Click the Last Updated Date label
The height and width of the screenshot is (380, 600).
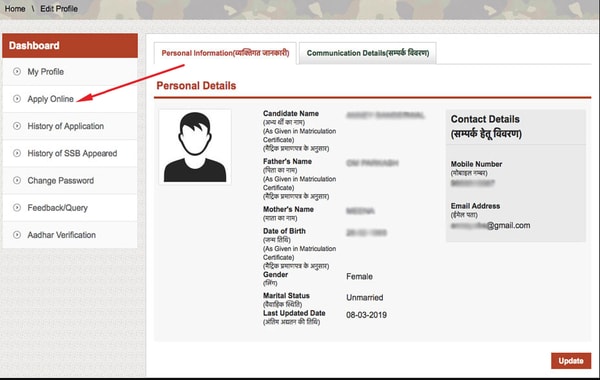pos(294,313)
